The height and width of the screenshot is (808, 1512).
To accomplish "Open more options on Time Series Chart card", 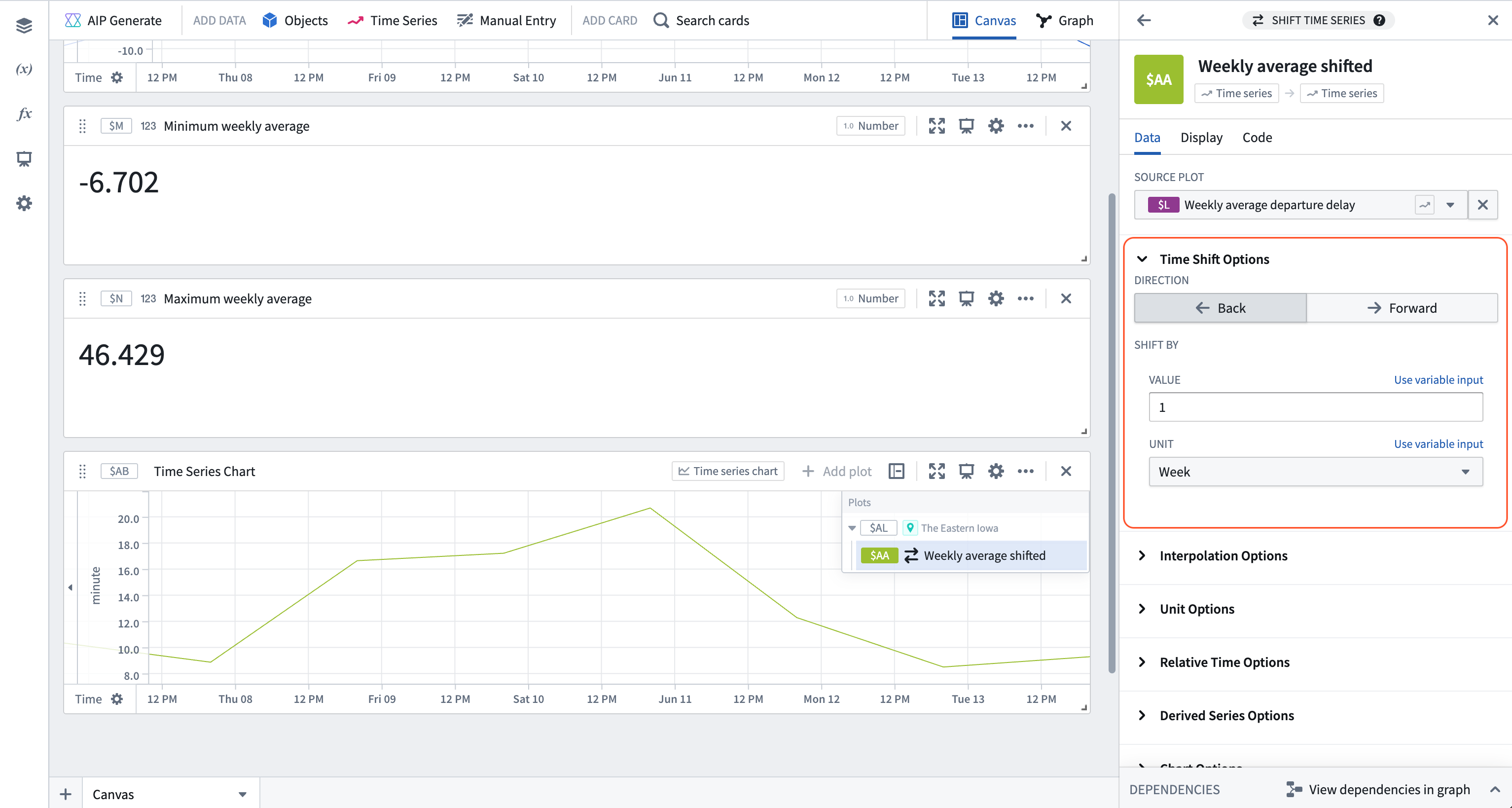I will [1025, 471].
